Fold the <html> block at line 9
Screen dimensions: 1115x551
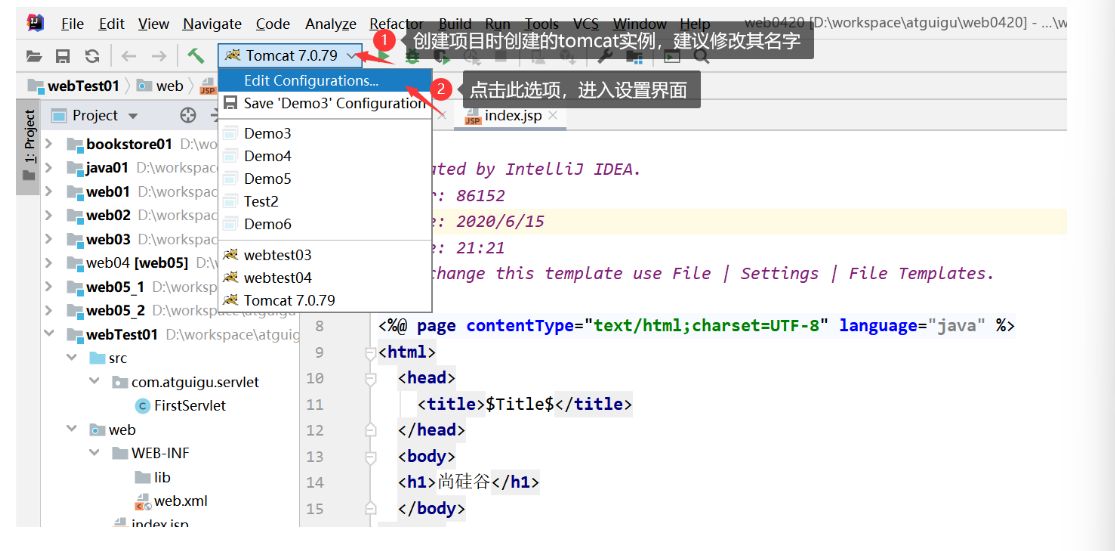click(369, 353)
